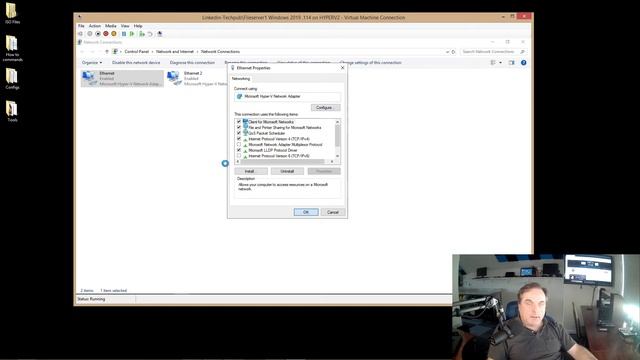
Task: Uncheck File and Printer Sharing for Microsoft Networks
Action: pos(239,127)
